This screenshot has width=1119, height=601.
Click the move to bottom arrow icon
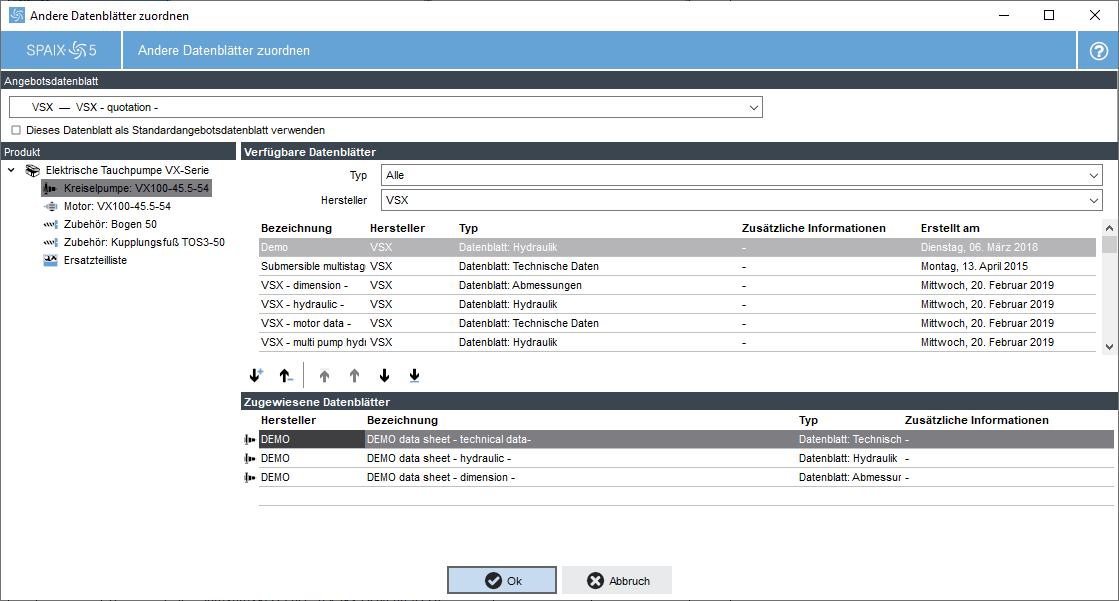click(x=415, y=375)
